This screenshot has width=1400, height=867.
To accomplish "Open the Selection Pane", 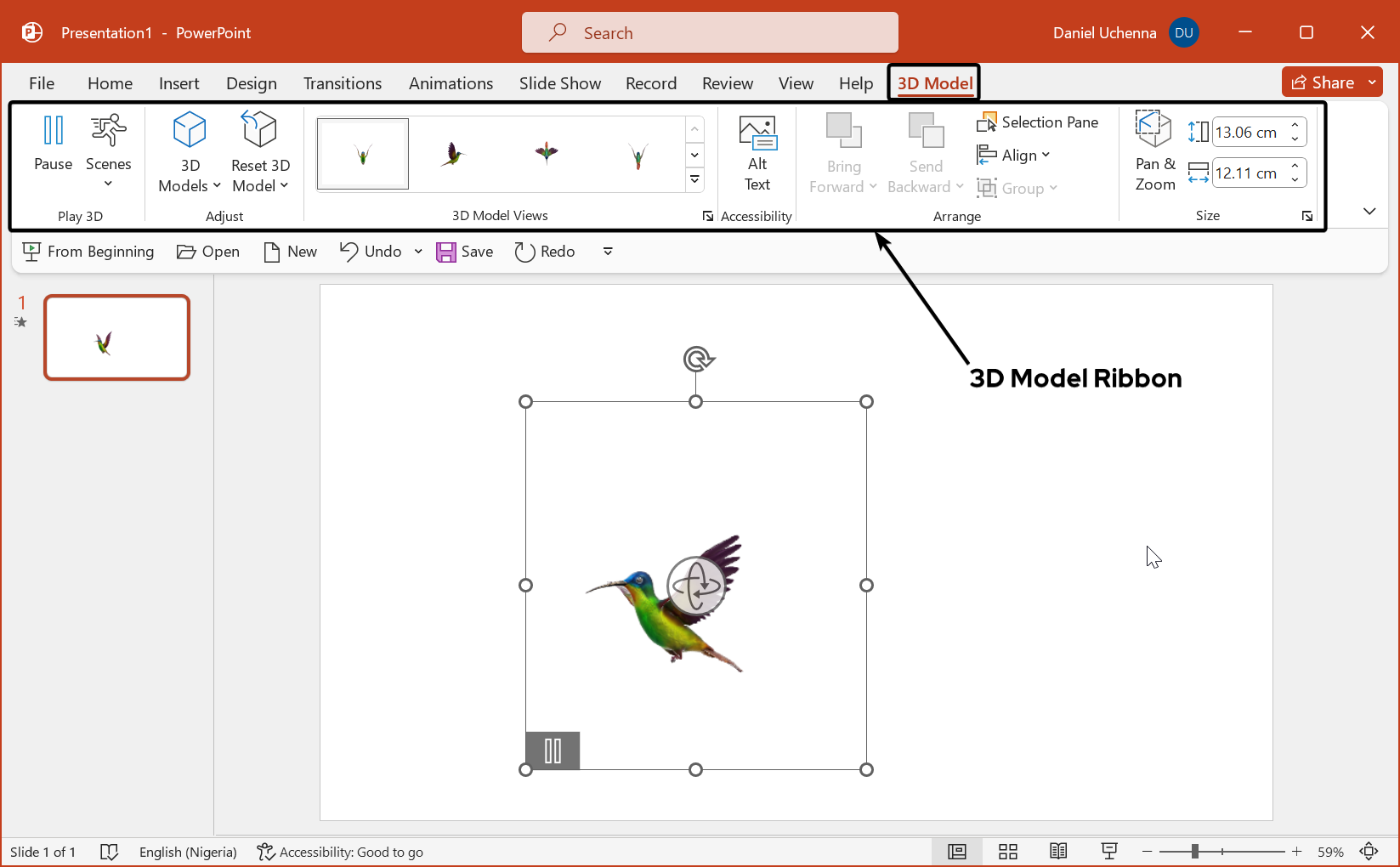I will (x=1038, y=122).
